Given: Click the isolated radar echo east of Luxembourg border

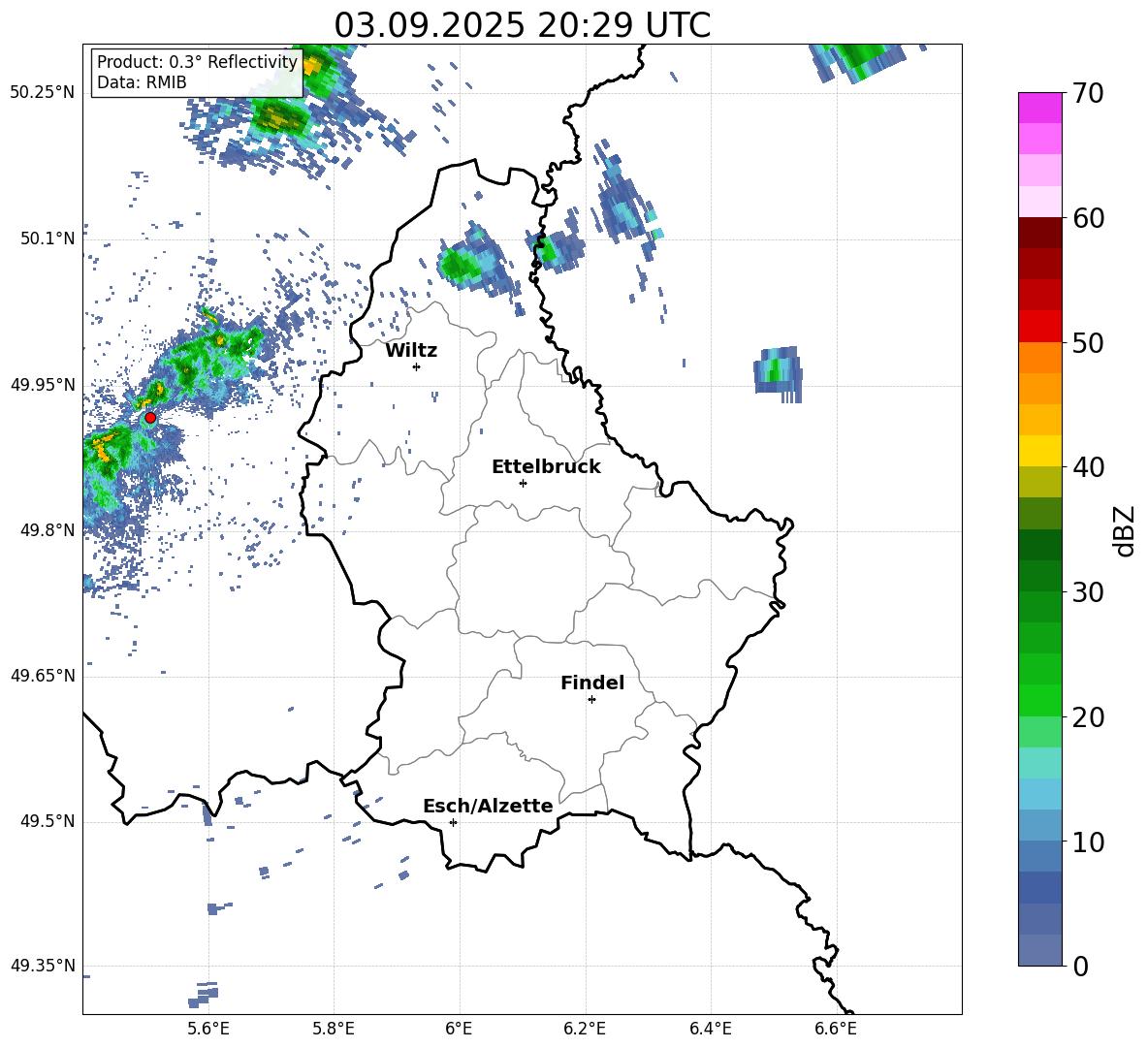Looking at the screenshot, I should pos(778,373).
